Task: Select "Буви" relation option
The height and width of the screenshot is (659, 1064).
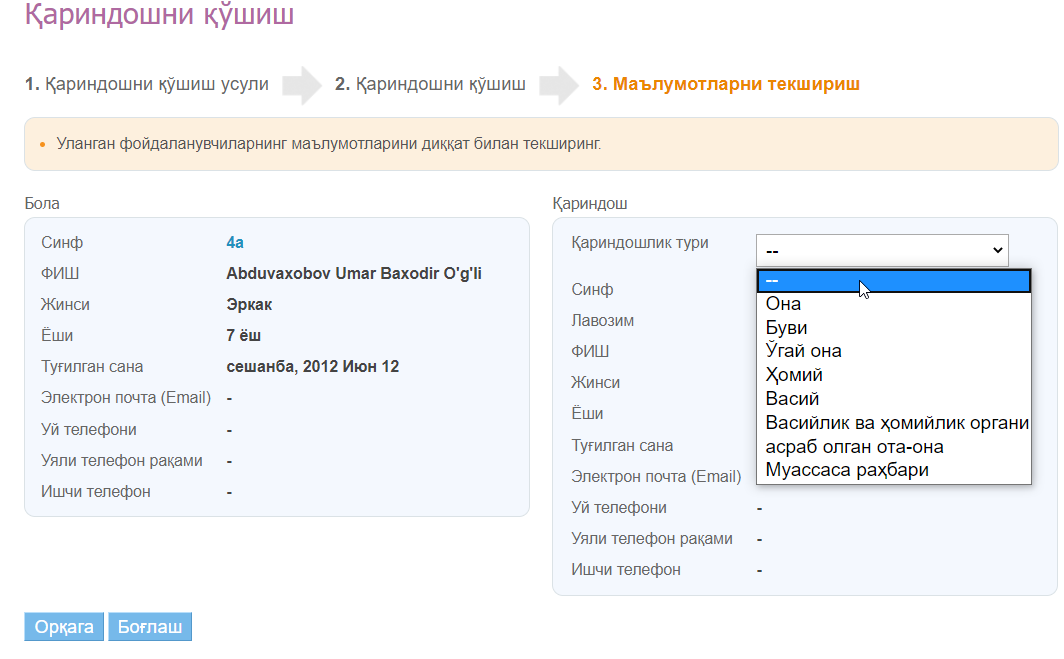Action: coord(893,328)
